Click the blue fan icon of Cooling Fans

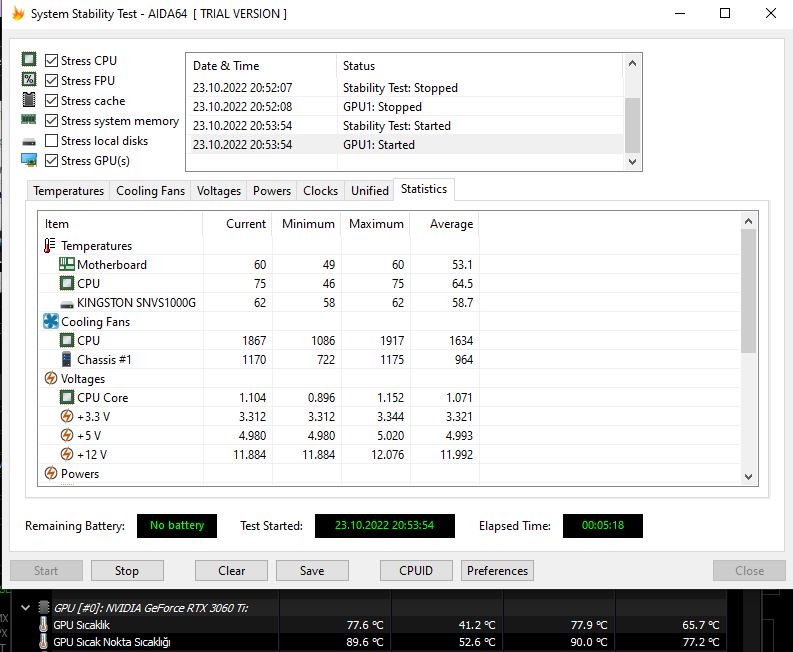coord(51,321)
